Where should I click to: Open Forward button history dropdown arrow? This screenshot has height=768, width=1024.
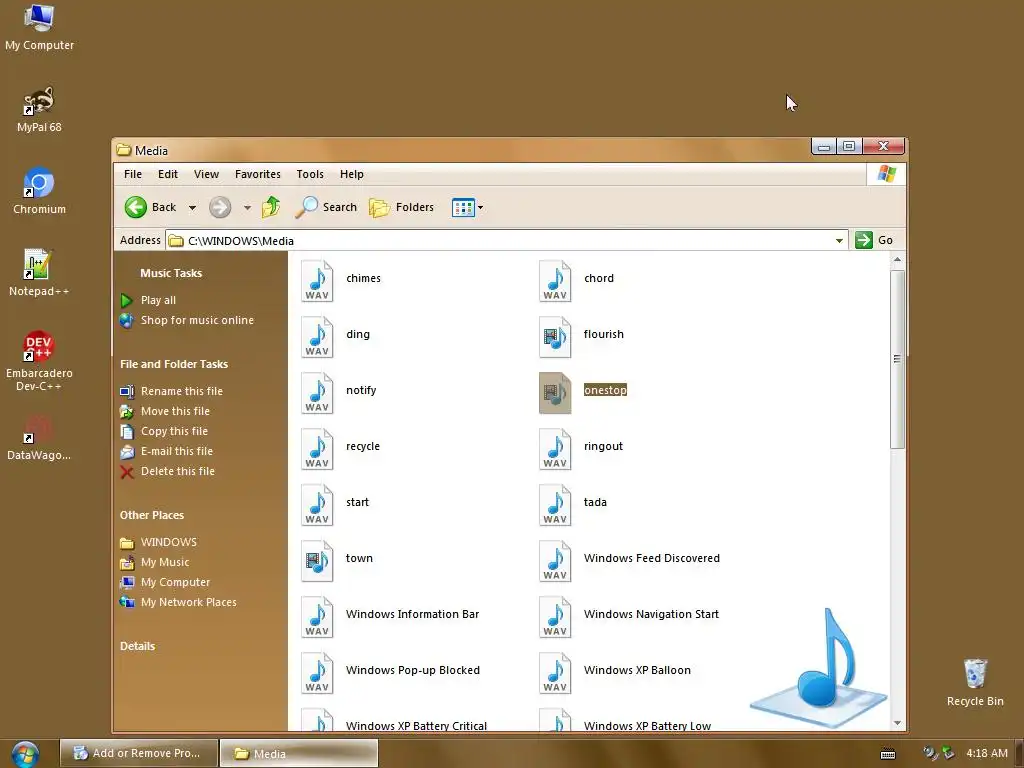click(x=247, y=208)
